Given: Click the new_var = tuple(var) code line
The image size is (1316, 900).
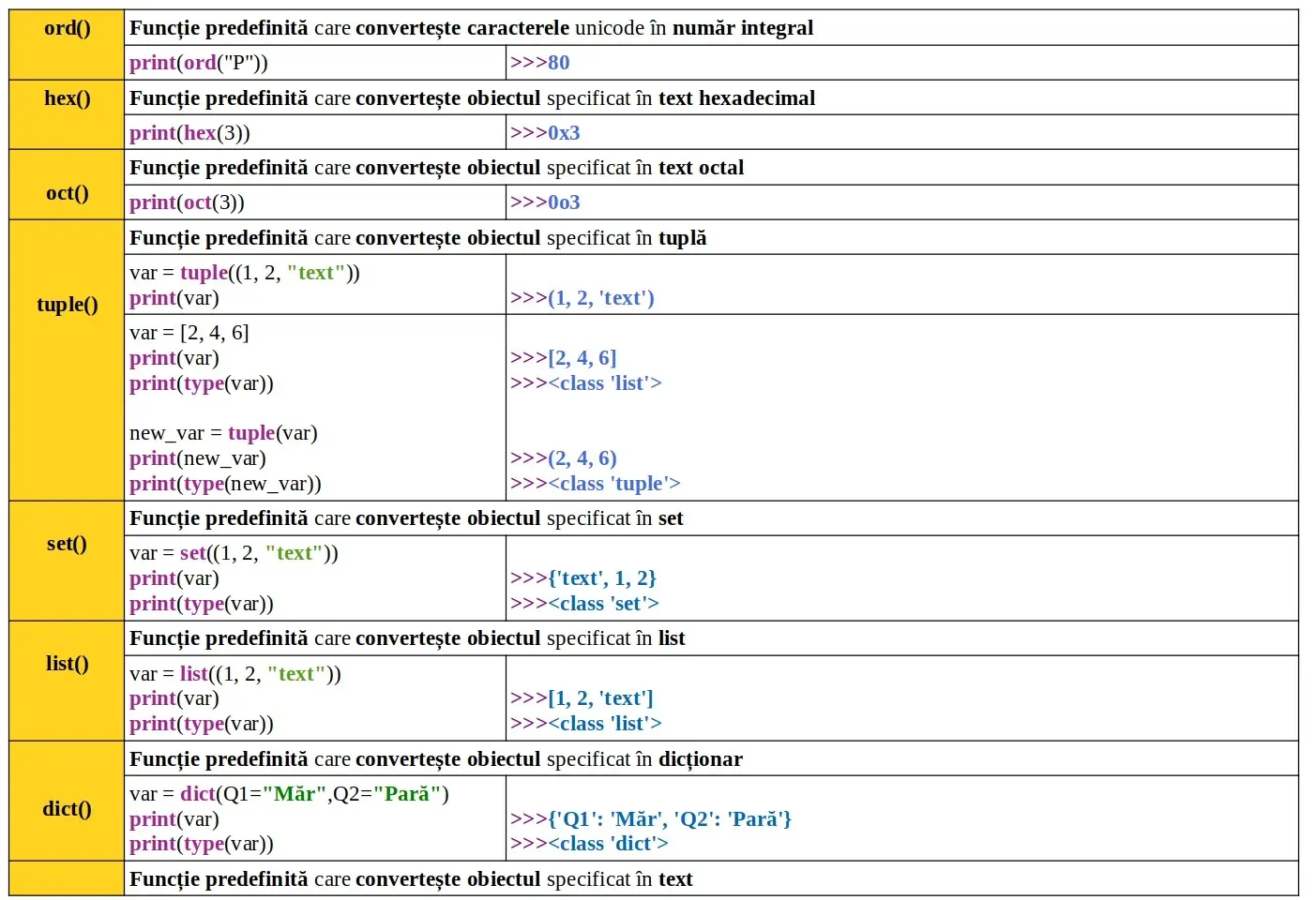Looking at the screenshot, I should click(x=223, y=433).
